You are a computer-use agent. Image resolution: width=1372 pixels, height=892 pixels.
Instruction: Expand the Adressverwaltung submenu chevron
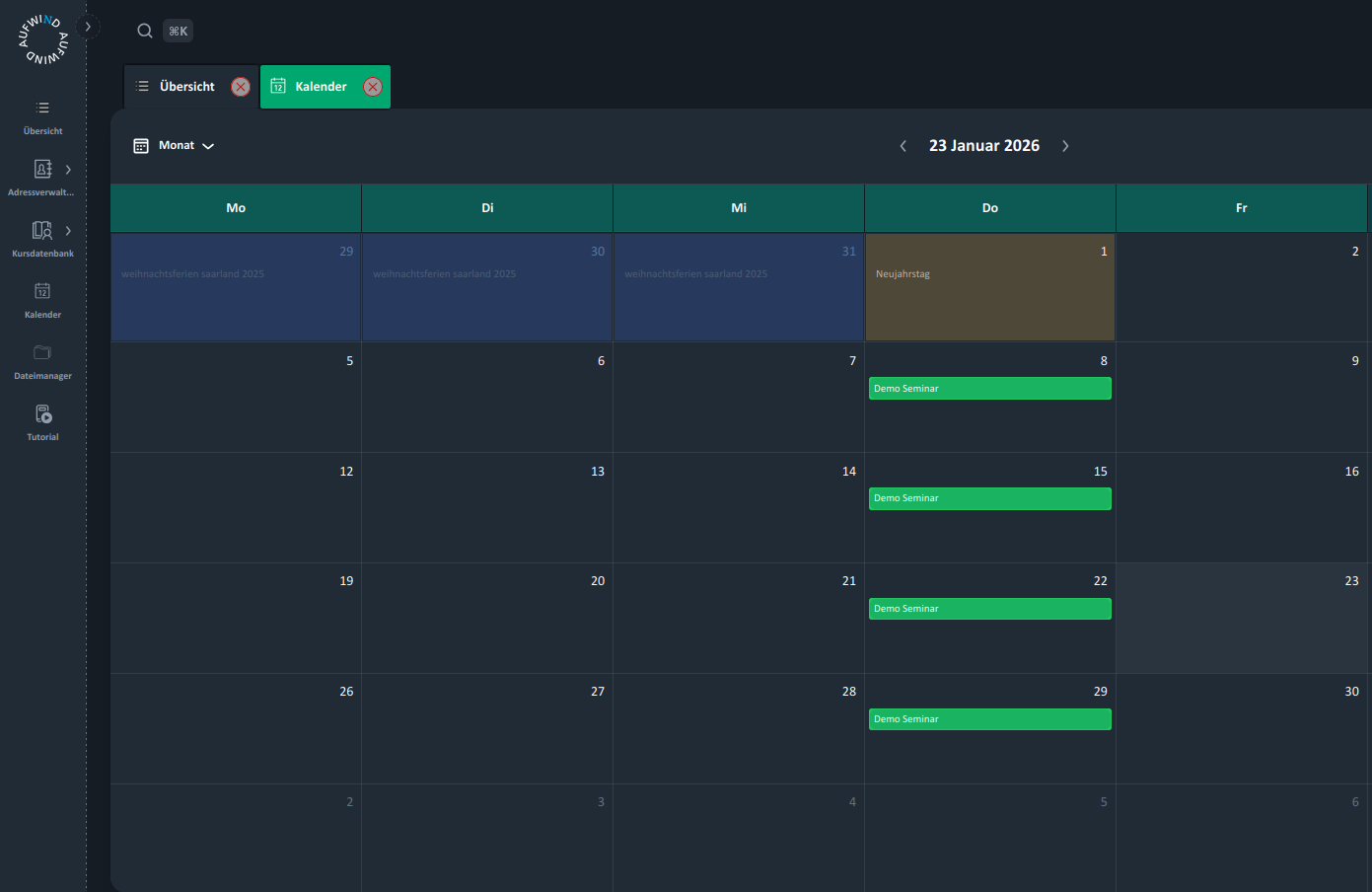click(x=68, y=170)
